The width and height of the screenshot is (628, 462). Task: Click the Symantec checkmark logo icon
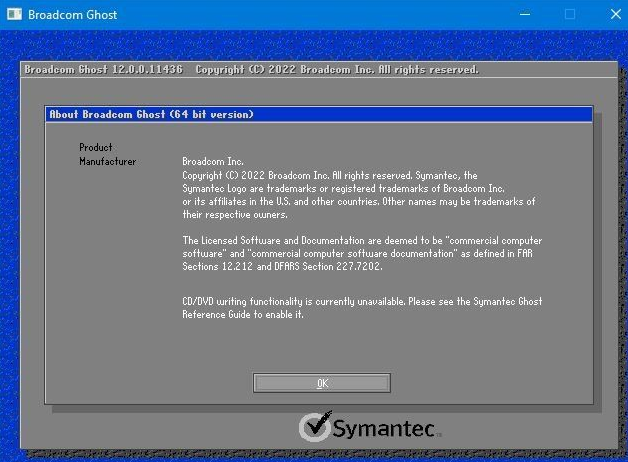tap(314, 428)
